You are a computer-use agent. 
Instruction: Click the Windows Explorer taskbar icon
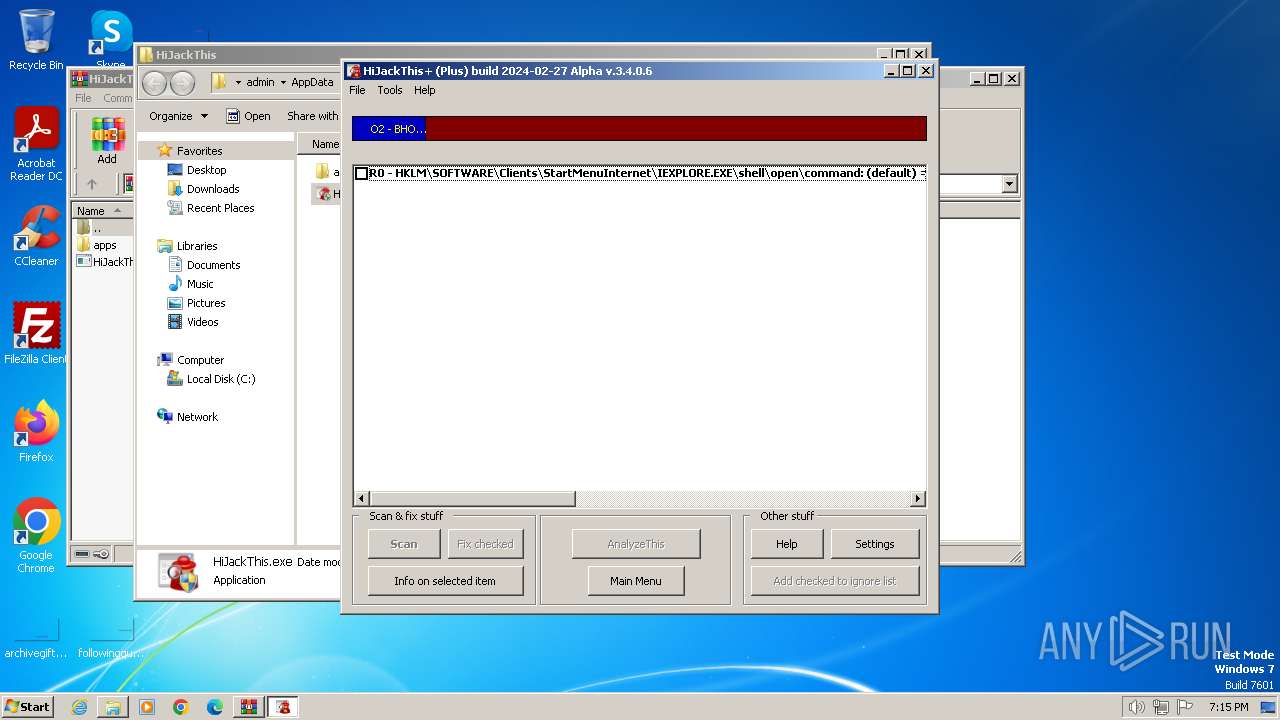pos(113,707)
